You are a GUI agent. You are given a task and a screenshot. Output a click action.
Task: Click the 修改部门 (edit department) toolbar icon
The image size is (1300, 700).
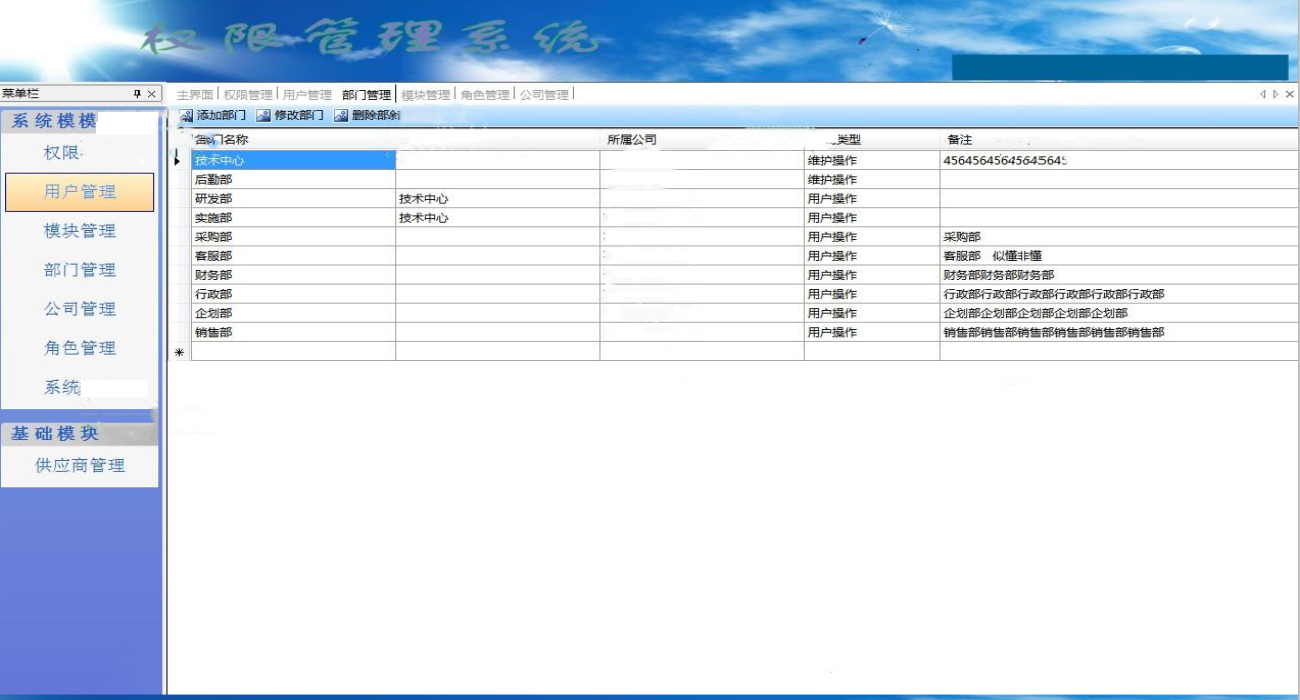click(x=264, y=116)
